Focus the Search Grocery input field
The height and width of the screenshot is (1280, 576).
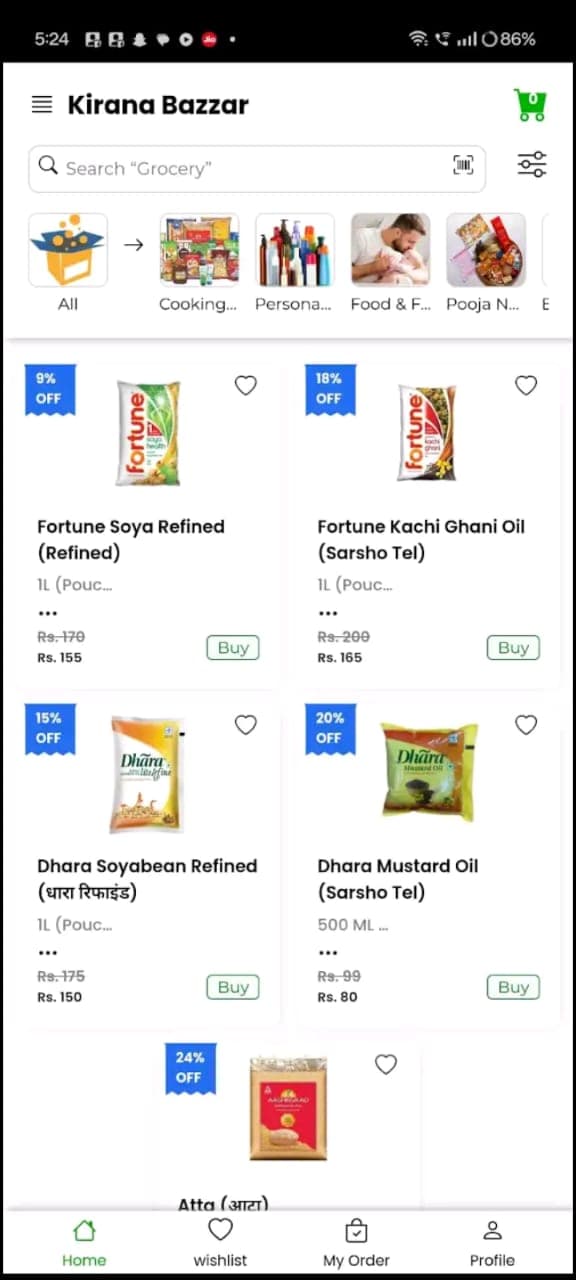257,168
